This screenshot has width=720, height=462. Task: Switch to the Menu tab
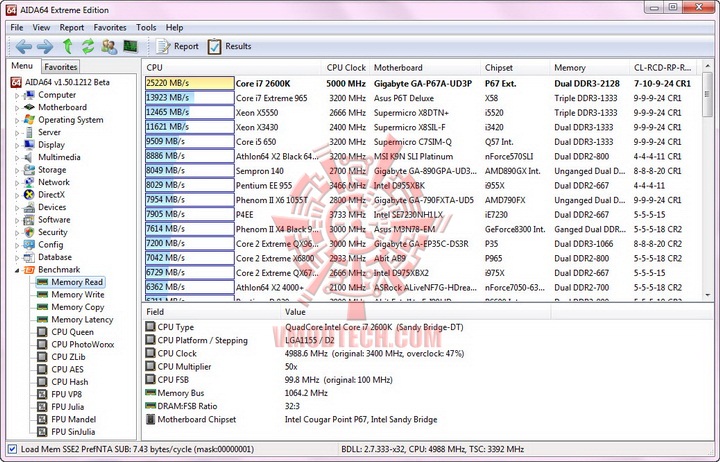22,66
